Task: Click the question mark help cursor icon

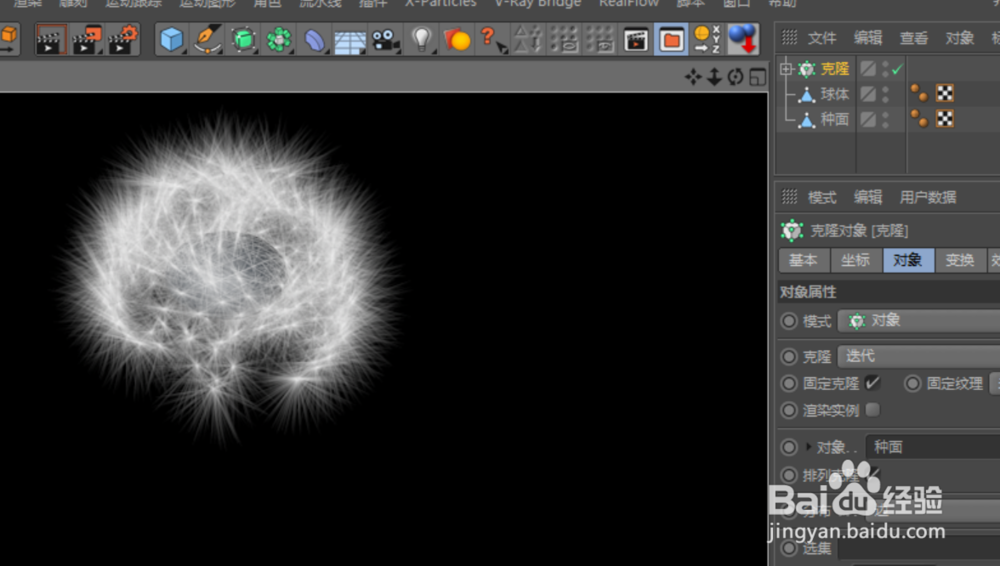Action: click(492, 40)
